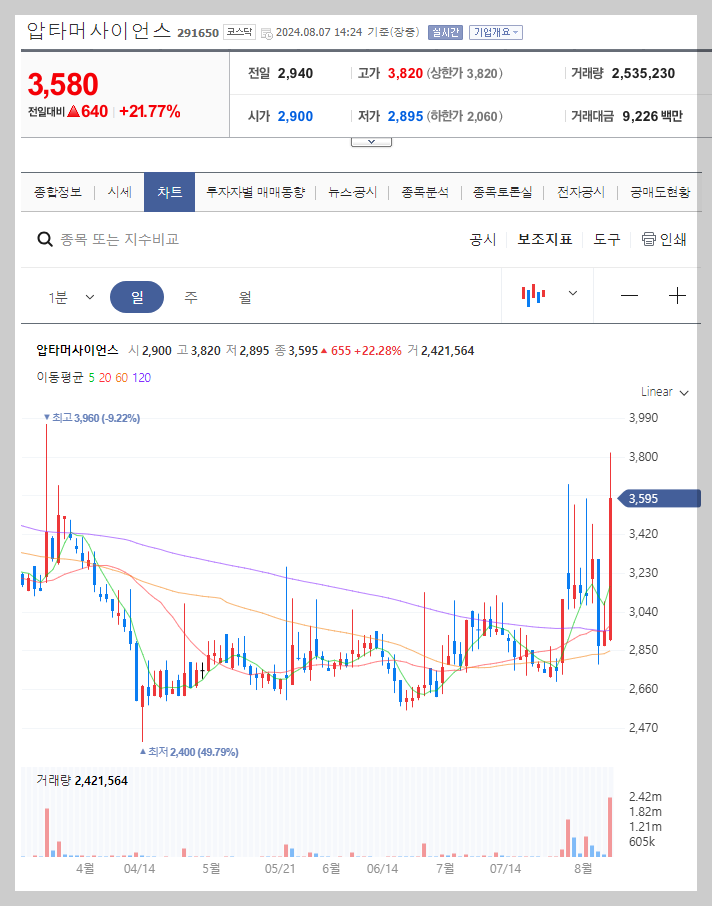Open the 전자공시 tab
Screen dimensions: 712x906
[581, 192]
